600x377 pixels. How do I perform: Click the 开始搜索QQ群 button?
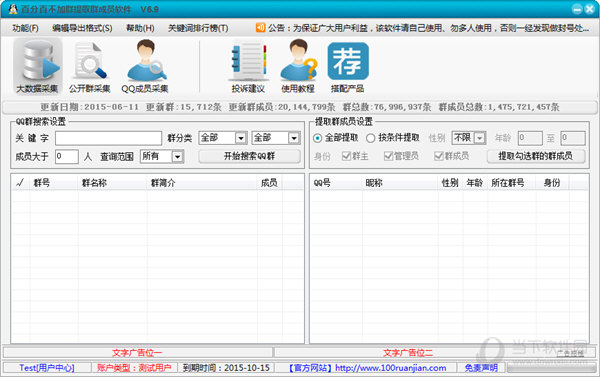pyautogui.click(x=249, y=156)
